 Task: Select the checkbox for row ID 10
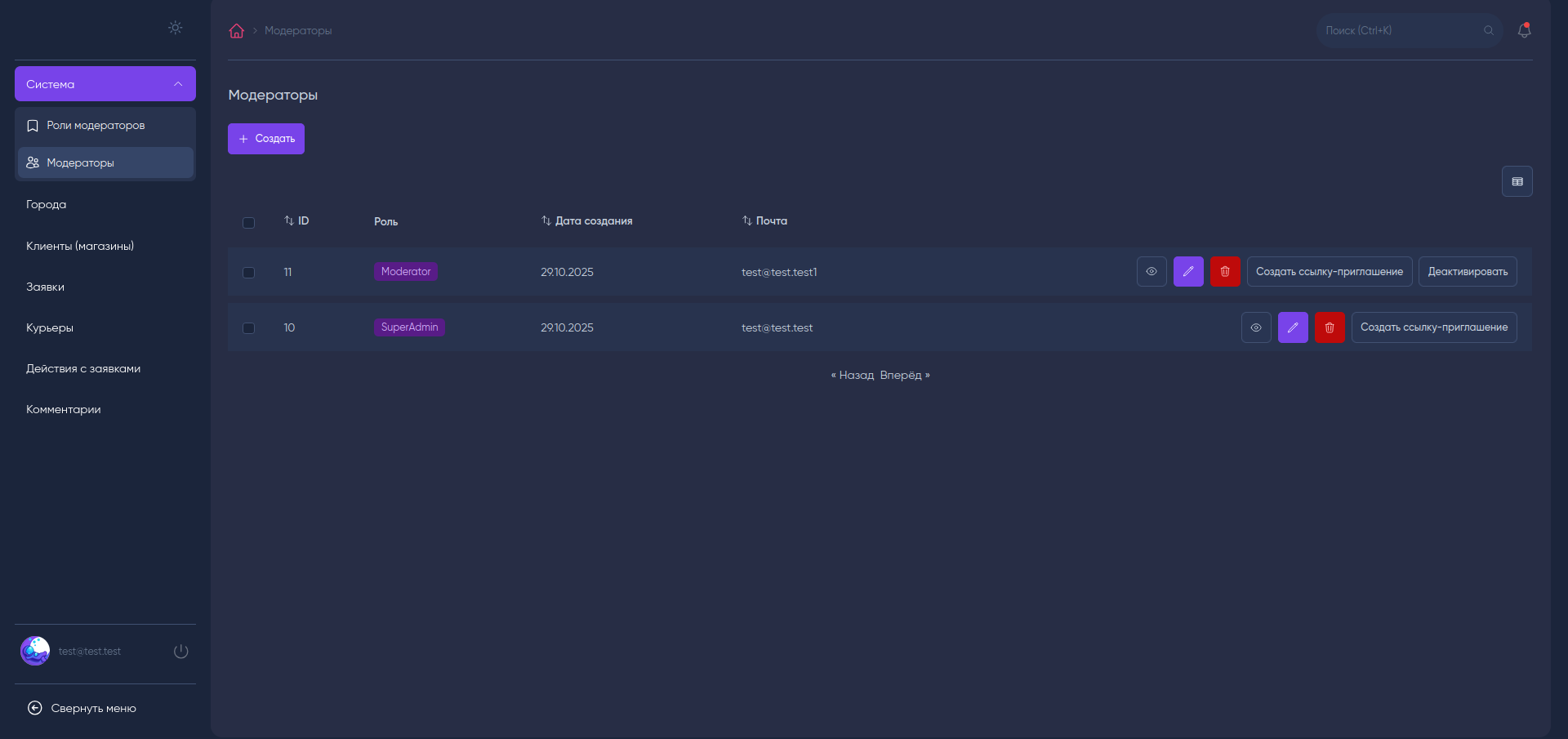click(249, 328)
